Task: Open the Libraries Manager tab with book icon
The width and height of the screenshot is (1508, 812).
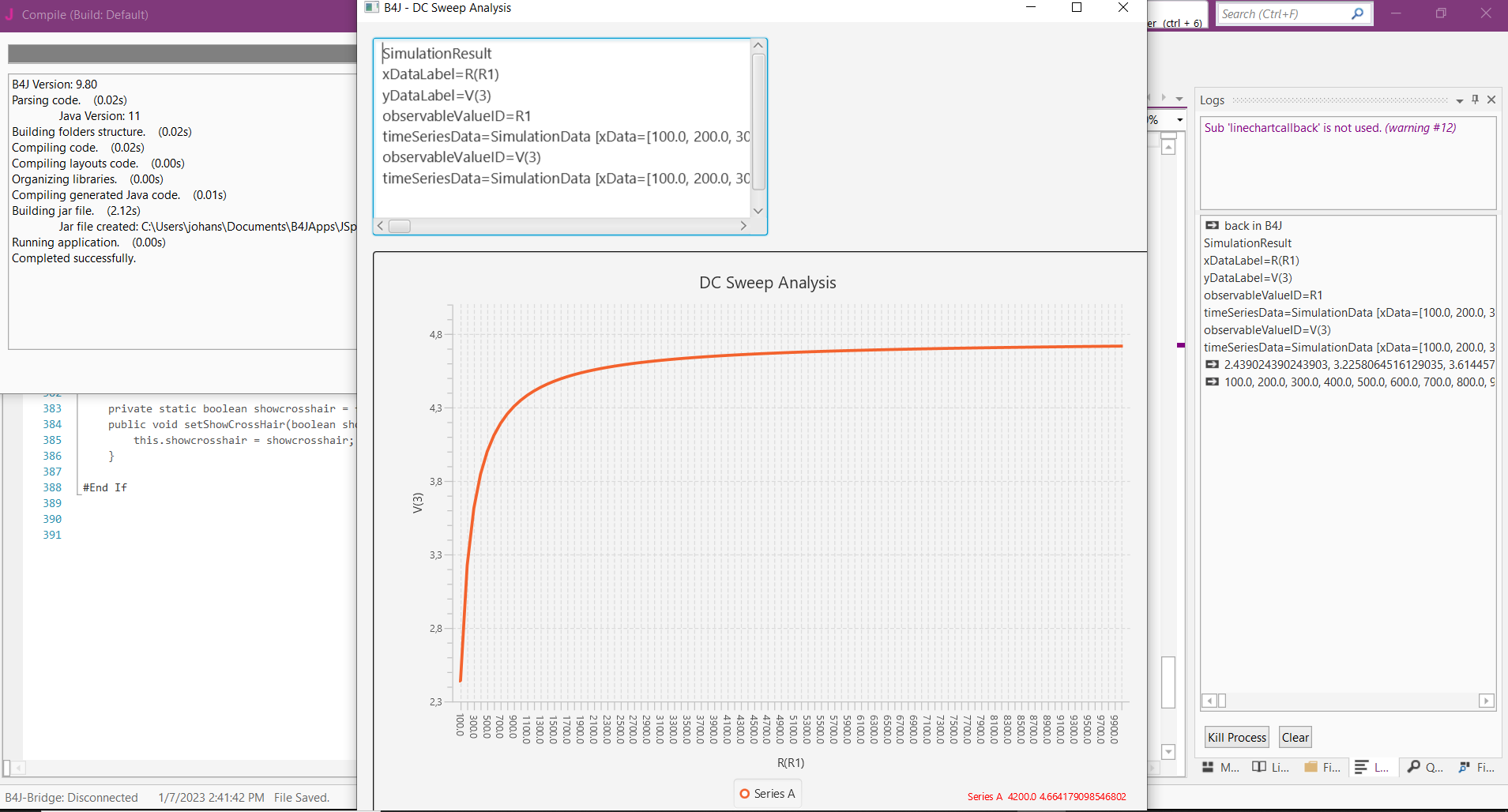Action: [1271, 767]
